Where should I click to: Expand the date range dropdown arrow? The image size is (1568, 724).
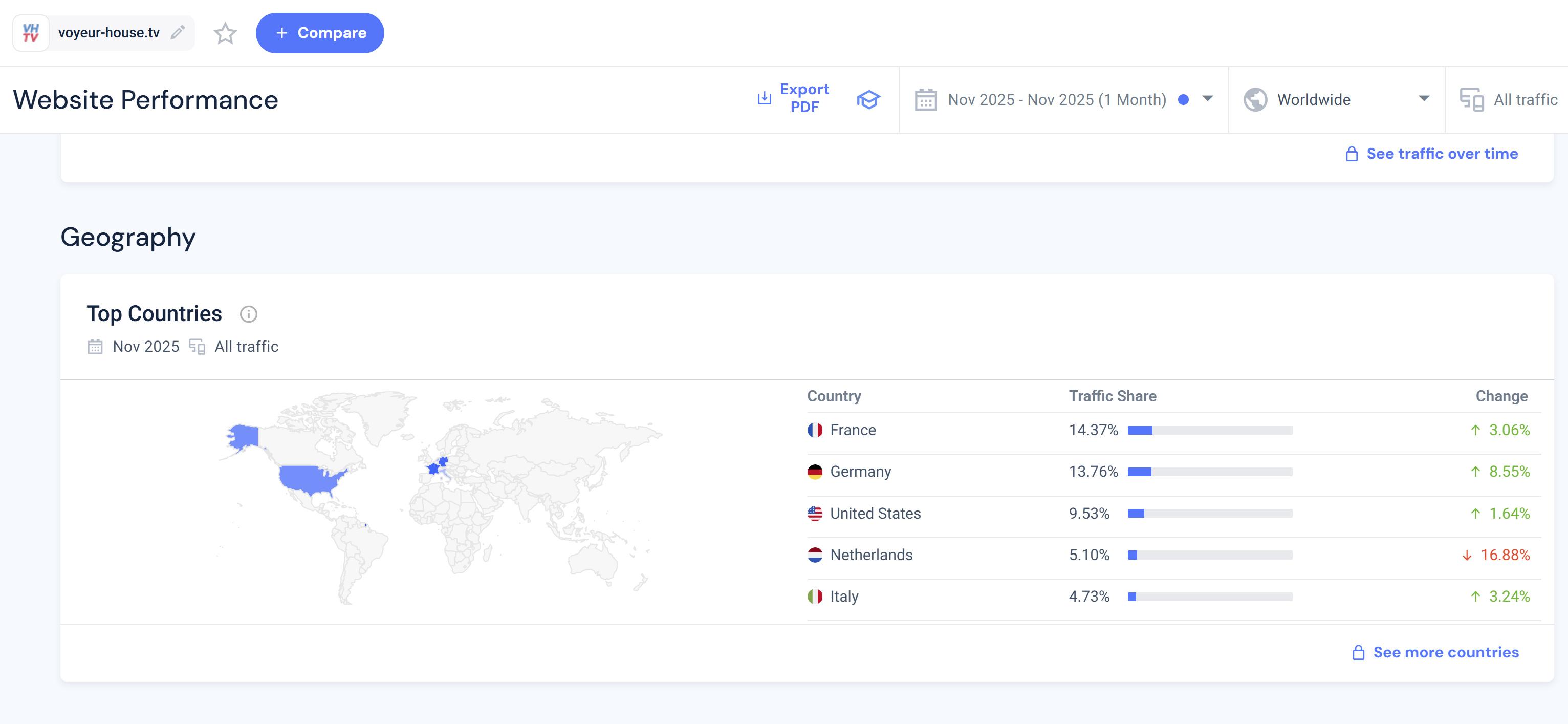coord(1208,99)
